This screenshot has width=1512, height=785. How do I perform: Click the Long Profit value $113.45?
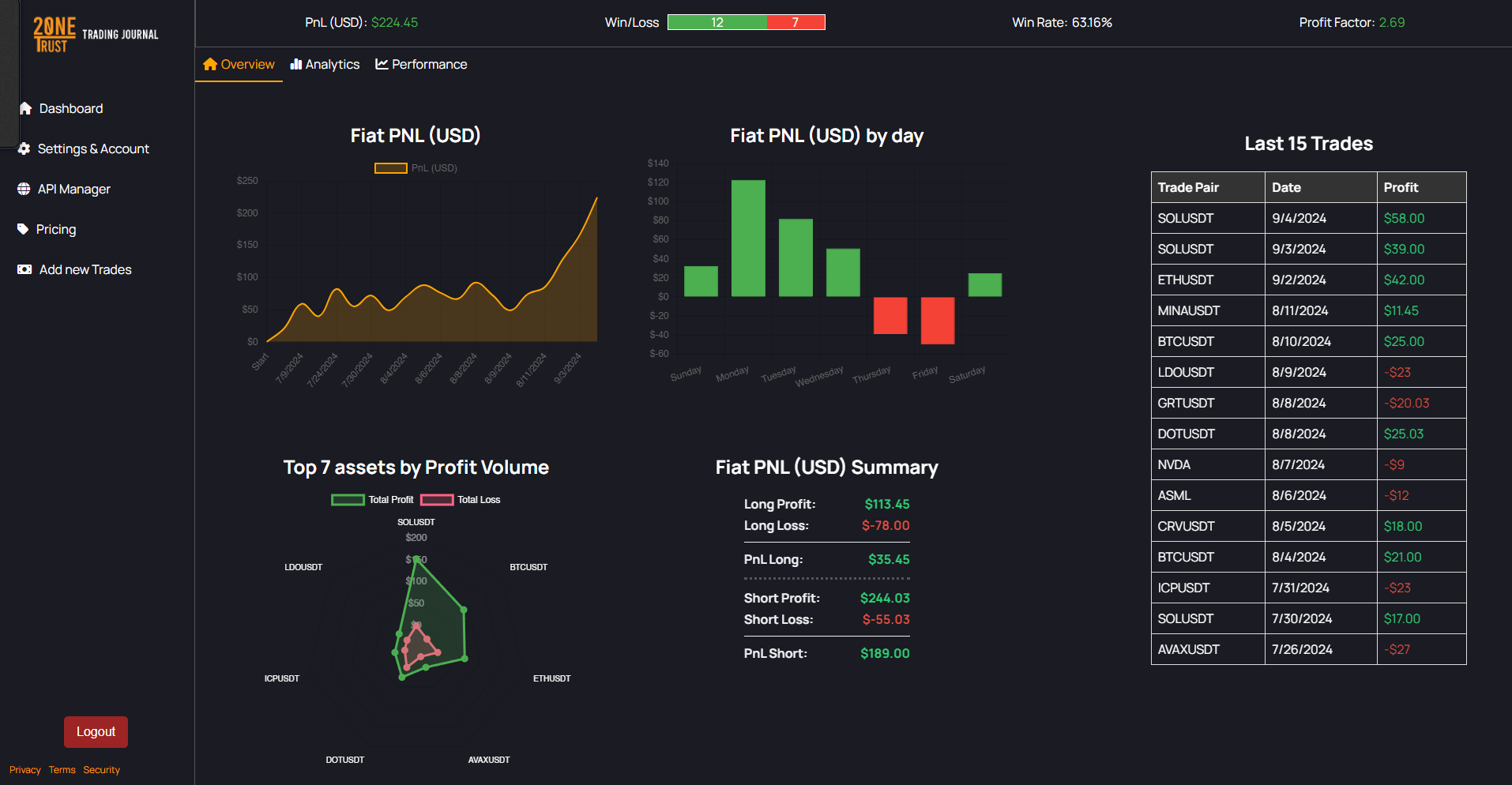tap(887, 504)
